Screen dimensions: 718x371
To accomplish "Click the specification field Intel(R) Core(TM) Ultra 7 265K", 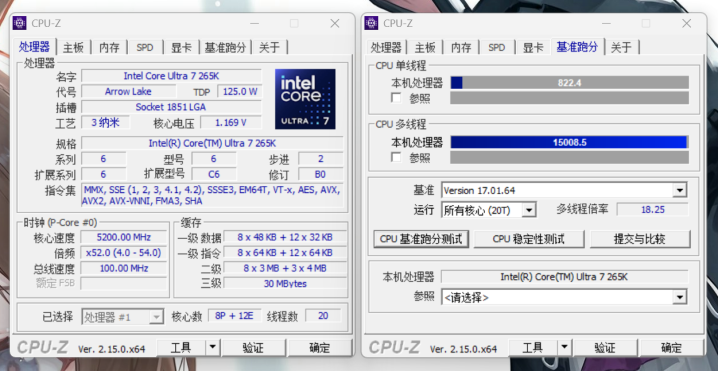I will (x=212, y=143).
